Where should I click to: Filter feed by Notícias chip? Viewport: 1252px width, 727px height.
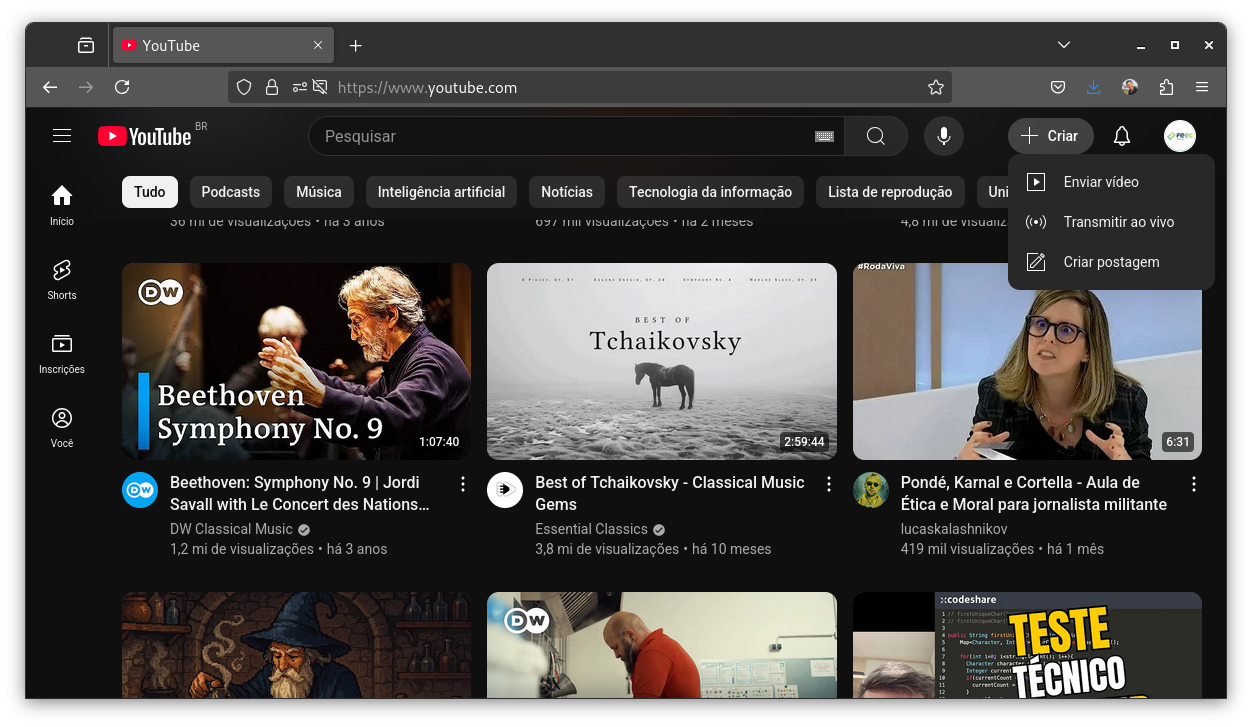567,192
